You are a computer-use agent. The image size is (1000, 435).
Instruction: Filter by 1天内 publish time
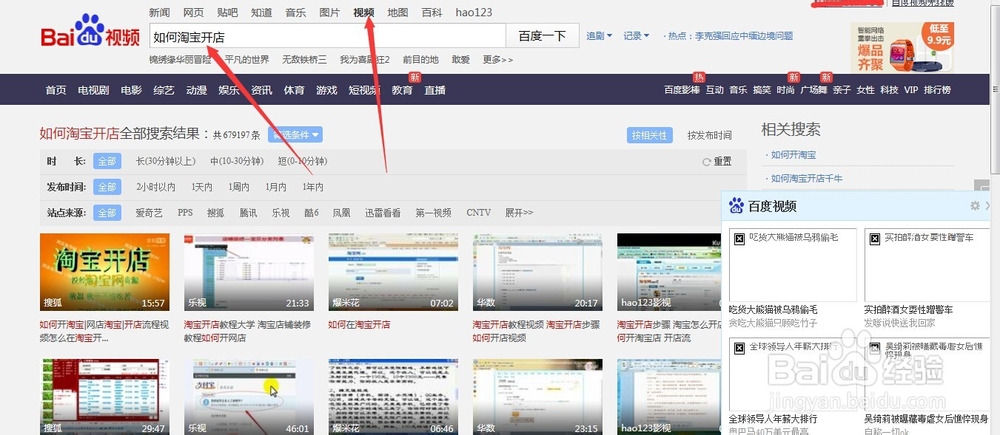tap(202, 187)
